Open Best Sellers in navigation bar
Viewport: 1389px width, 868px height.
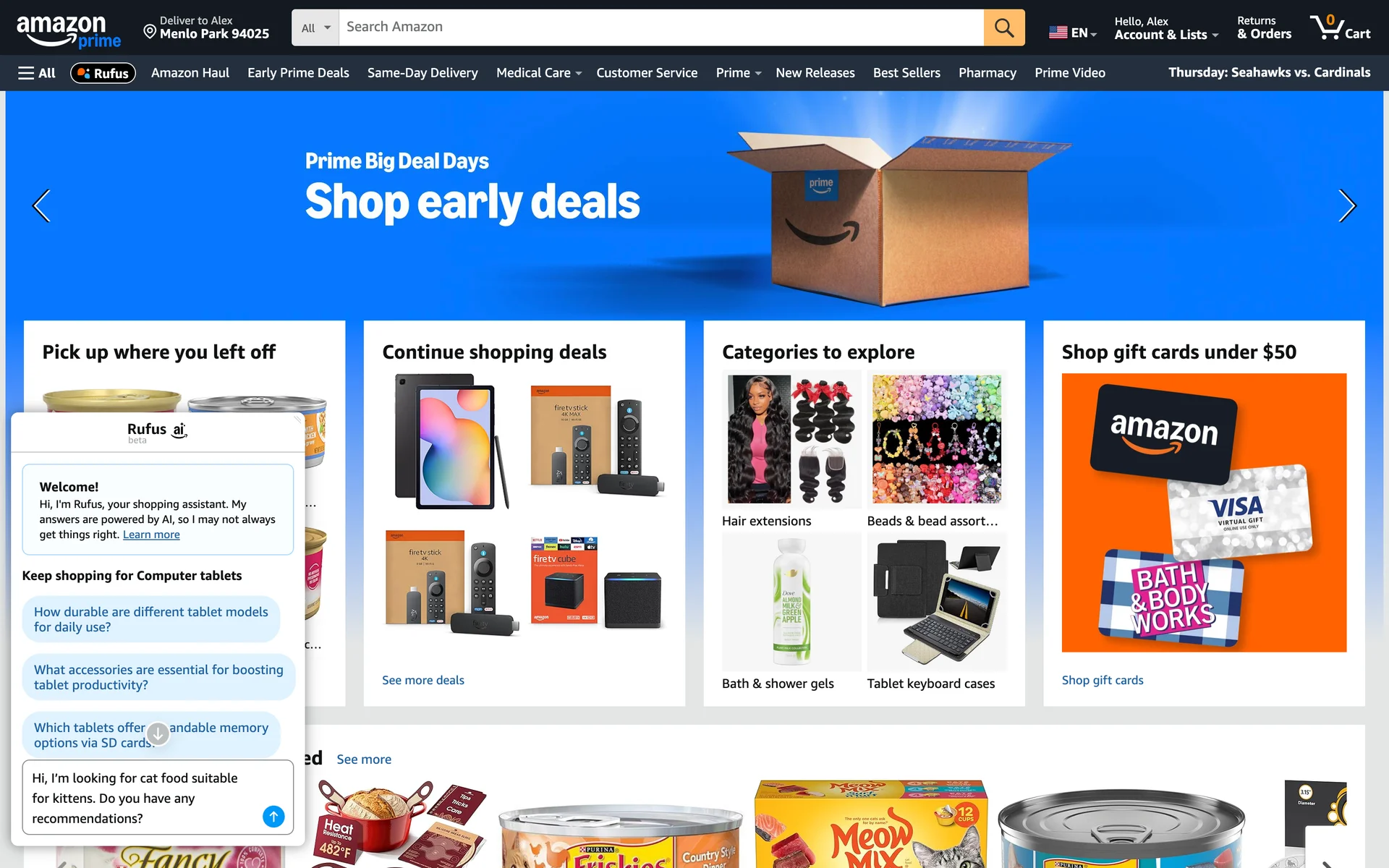point(906,73)
